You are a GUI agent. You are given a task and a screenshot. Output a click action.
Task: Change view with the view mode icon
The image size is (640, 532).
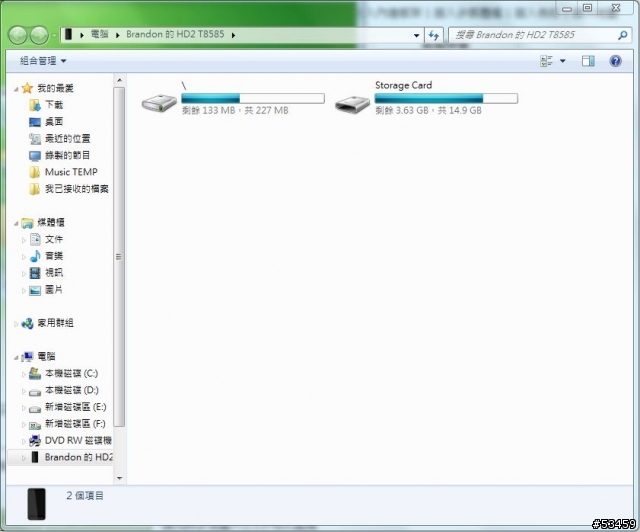click(x=546, y=61)
